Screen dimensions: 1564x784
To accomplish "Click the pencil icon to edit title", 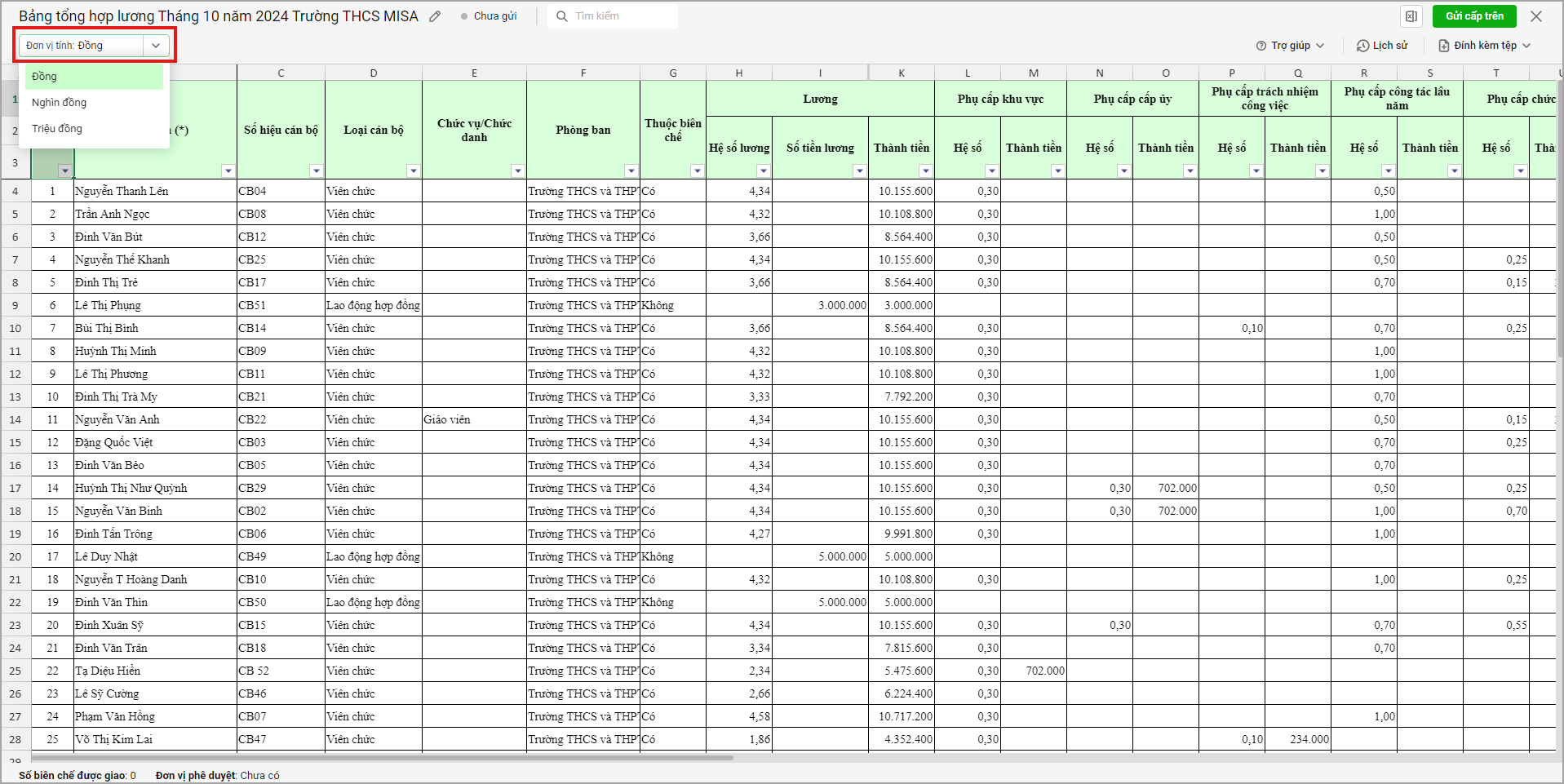I will (435, 16).
